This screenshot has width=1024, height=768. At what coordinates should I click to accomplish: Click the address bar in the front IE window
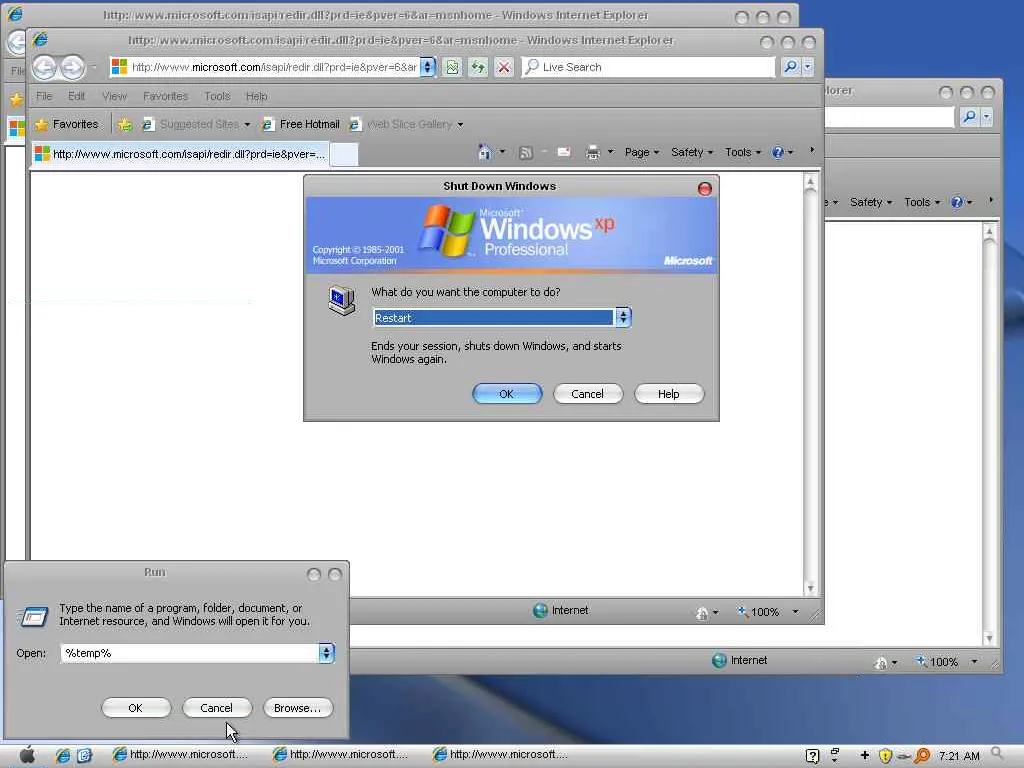click(x=264, y=67)
